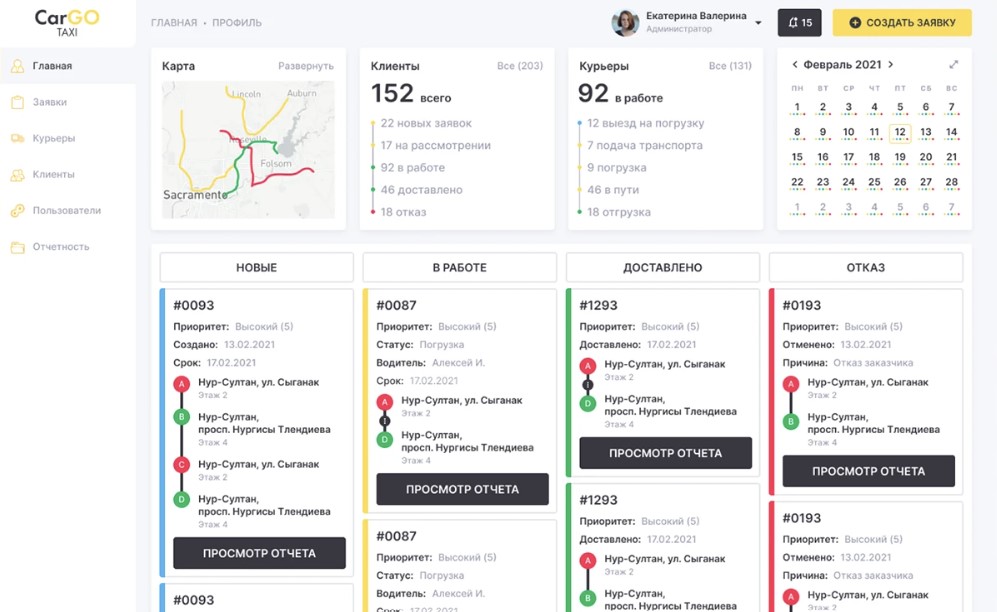The height and width of the screenshot is (612, 997).
Task: Go to the next month in the calendar
Action: [x=891, y=64]
